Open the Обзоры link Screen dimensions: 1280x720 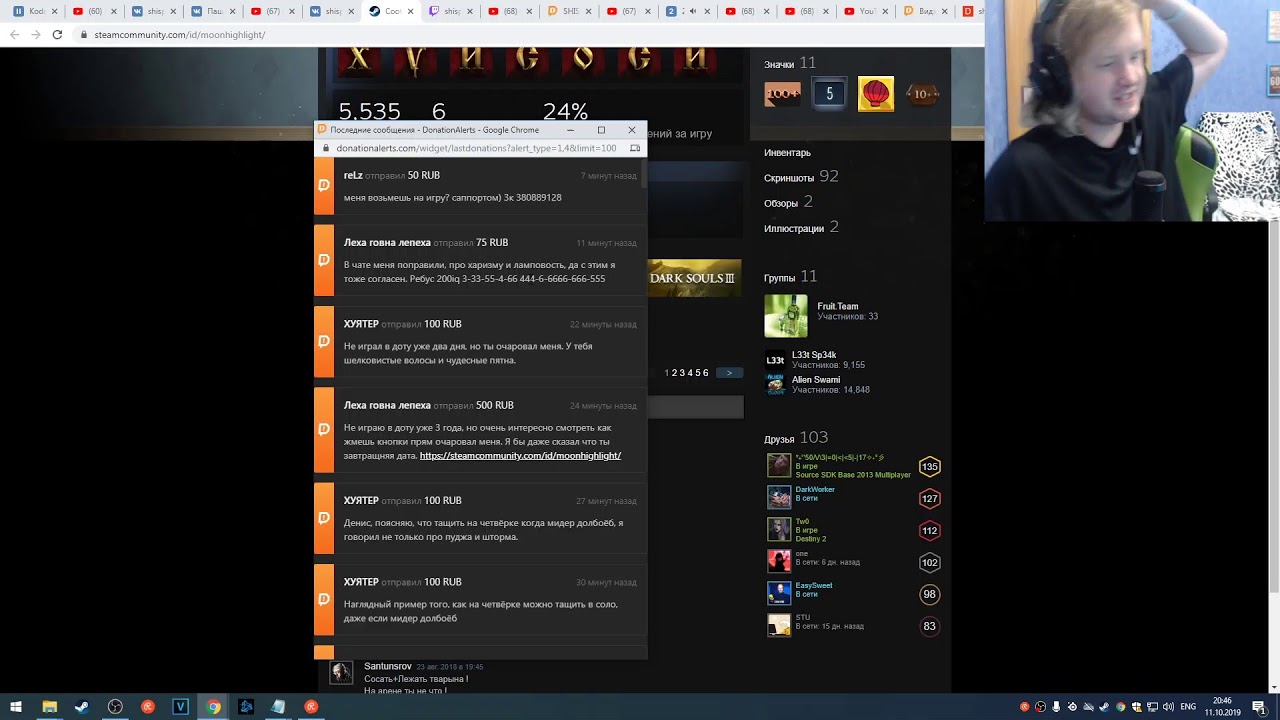pyautogui.click(x=788, y=202)
